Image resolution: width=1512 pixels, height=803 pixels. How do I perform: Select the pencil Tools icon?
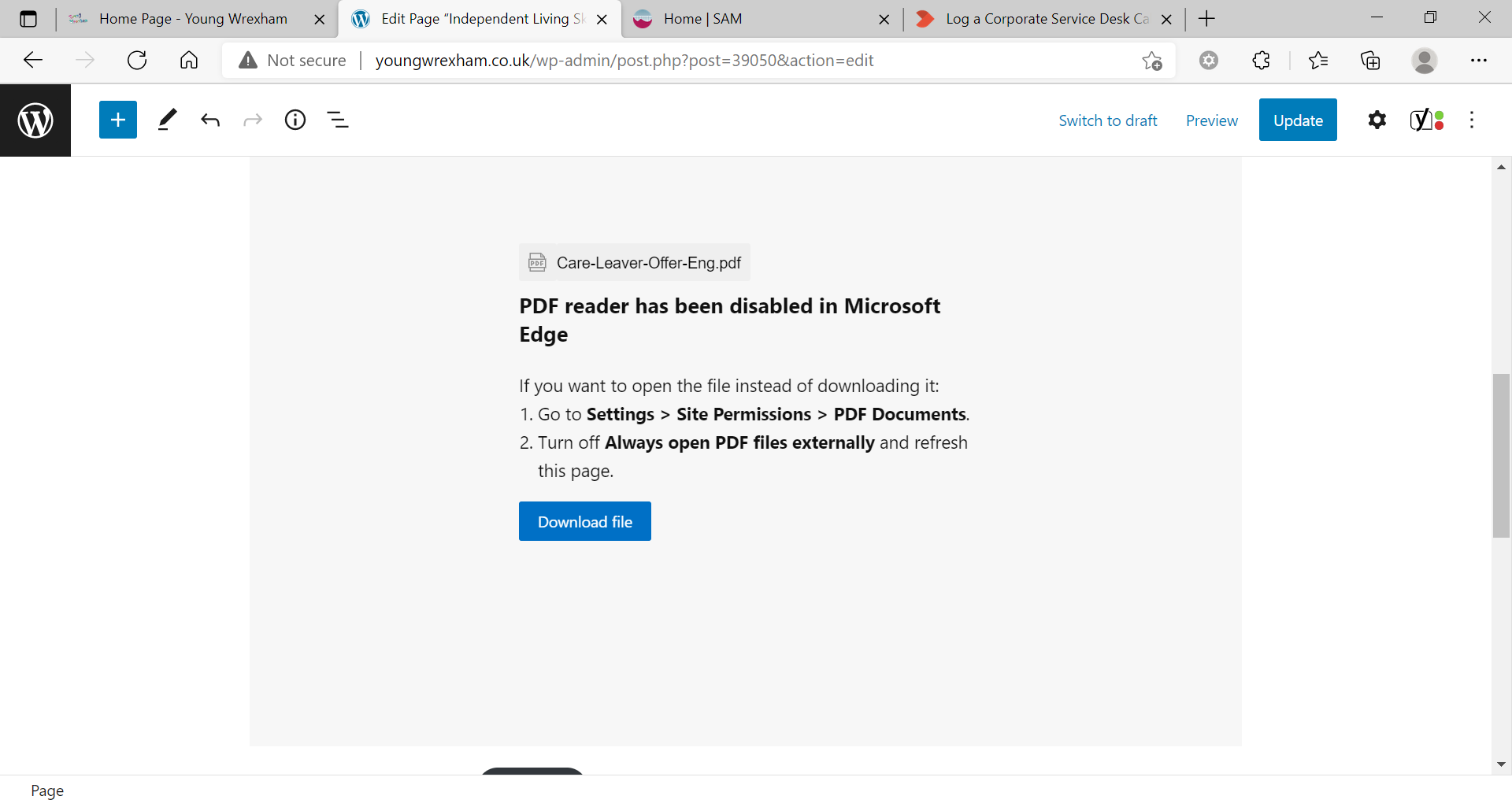(167, 120)
